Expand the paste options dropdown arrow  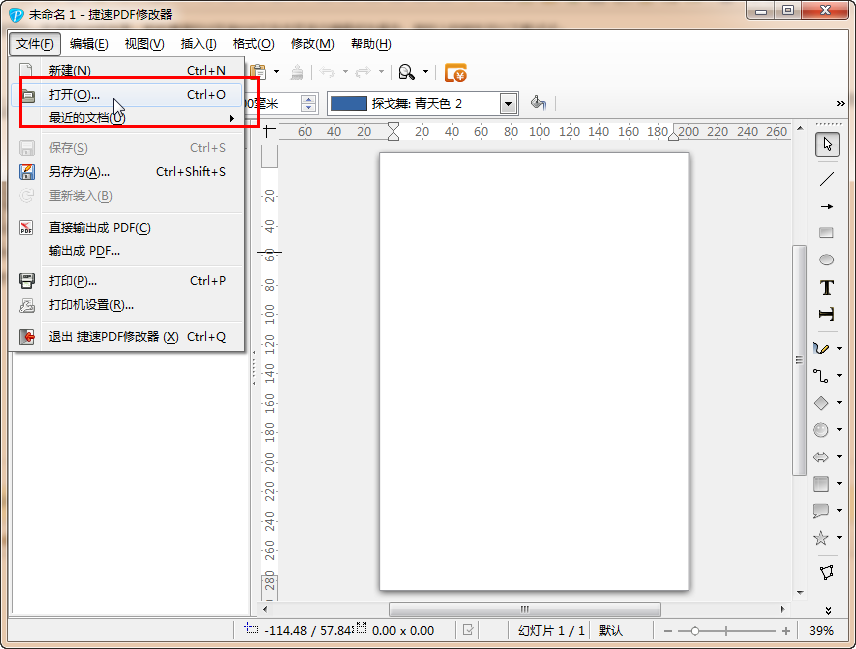pos(276,72)
